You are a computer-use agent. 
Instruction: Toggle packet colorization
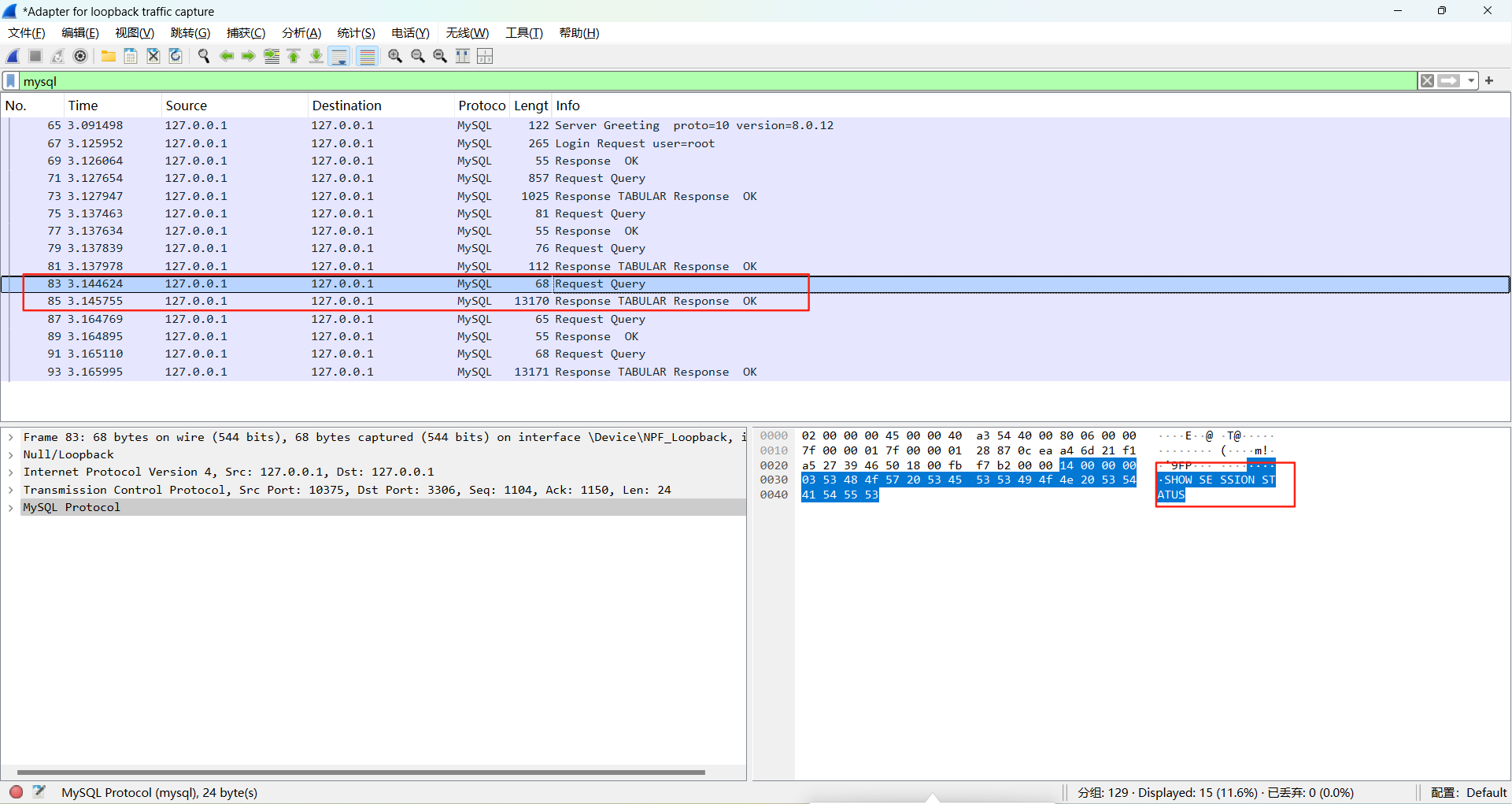(x=367, y=56)
